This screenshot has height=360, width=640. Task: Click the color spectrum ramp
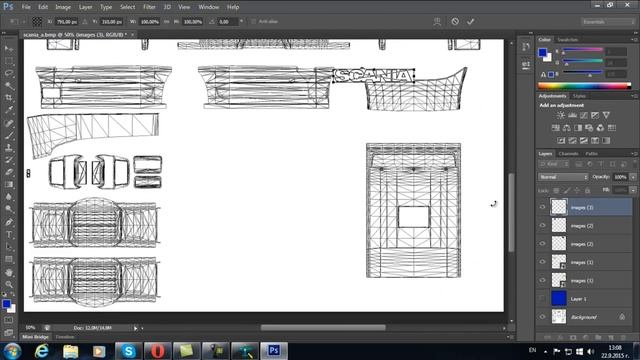click(x=584, y=86)
